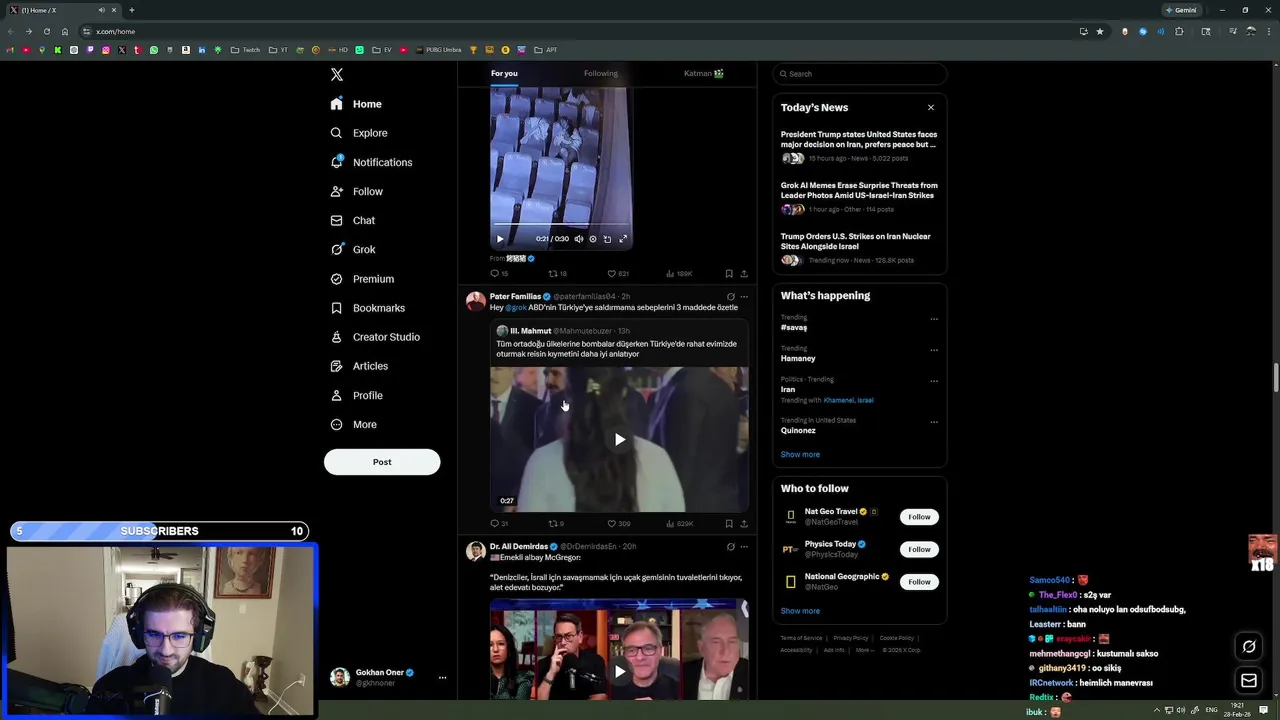Image resolution: width=1280 pixels, height=720 pixels.
Task: Open the @grok mention link
Action: (516, 308)
